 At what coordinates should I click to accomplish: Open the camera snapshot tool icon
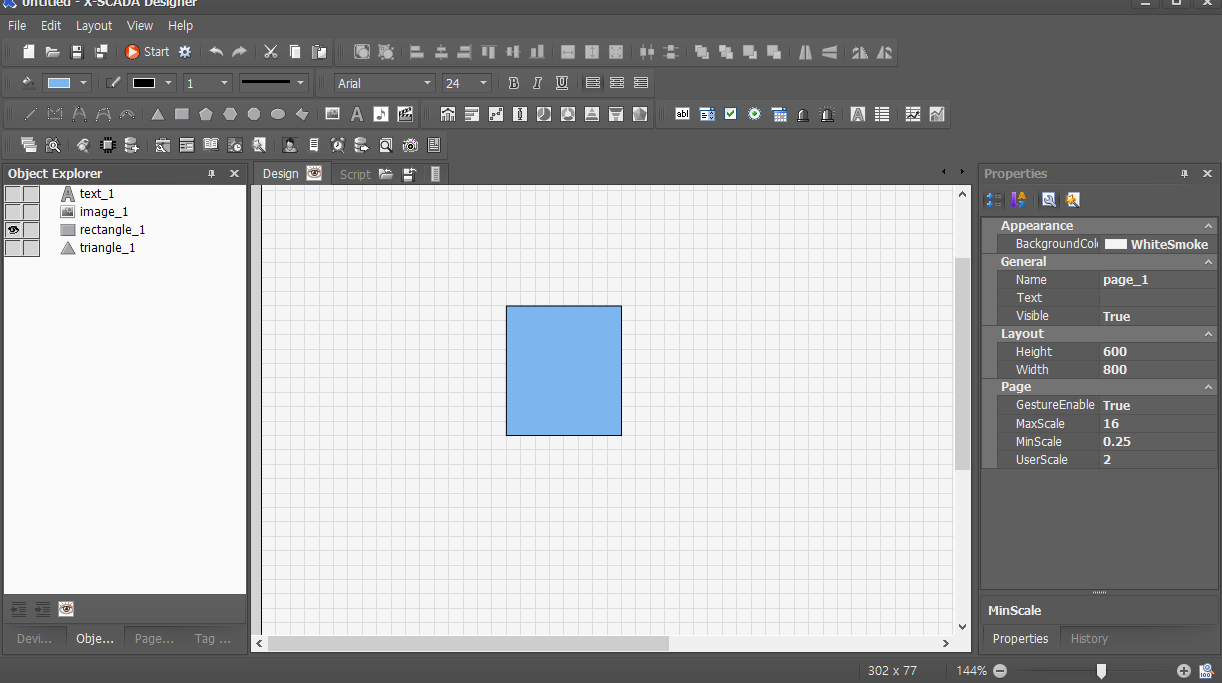410,145
